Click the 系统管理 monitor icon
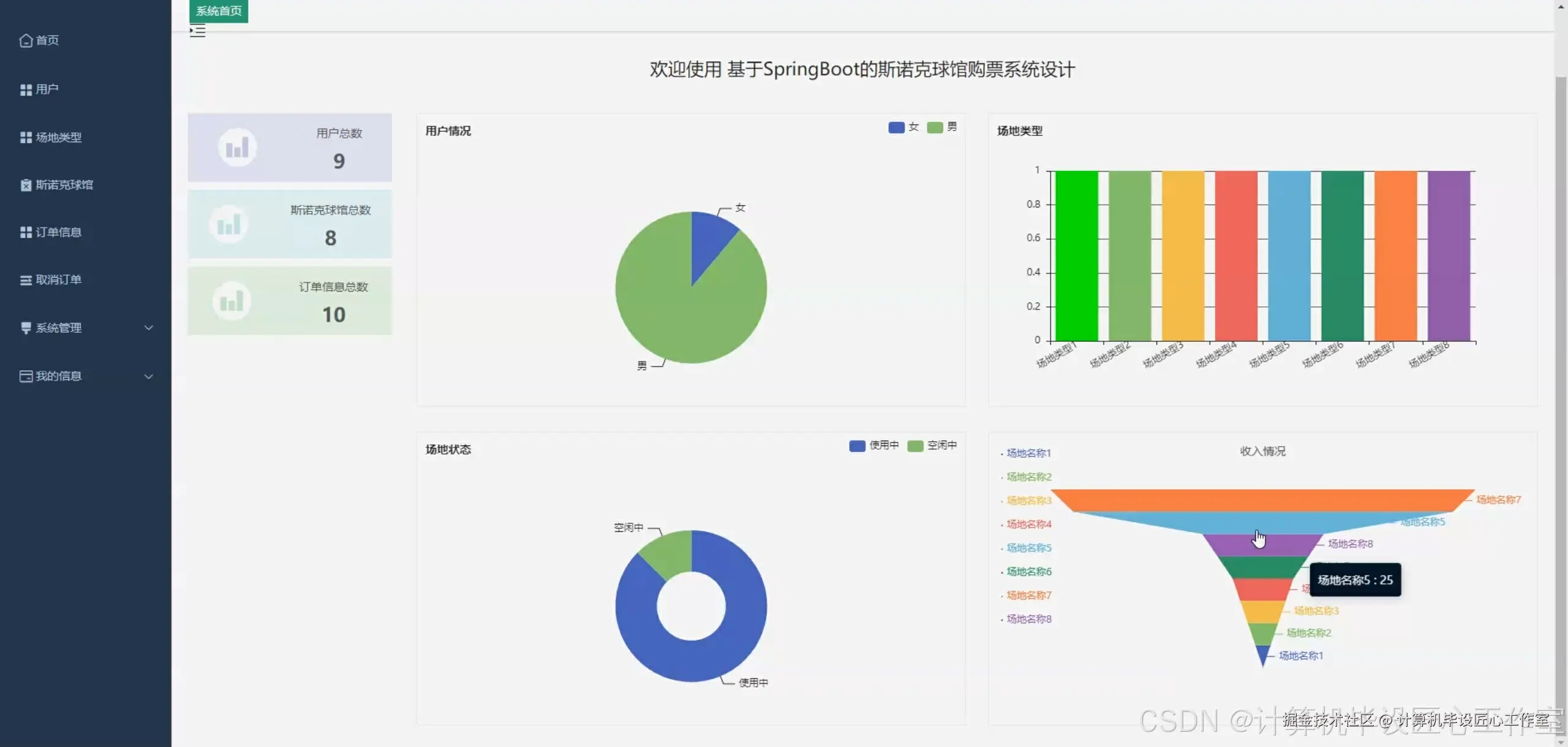This screenshot has height=747, width=1568. (25, 327)
